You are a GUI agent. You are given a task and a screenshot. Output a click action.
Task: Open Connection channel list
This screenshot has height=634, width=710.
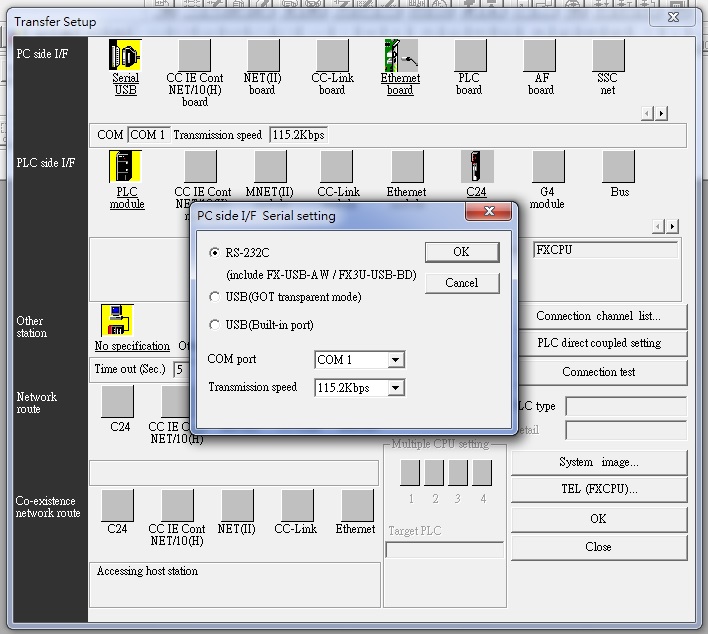click(x=598, y=316)
